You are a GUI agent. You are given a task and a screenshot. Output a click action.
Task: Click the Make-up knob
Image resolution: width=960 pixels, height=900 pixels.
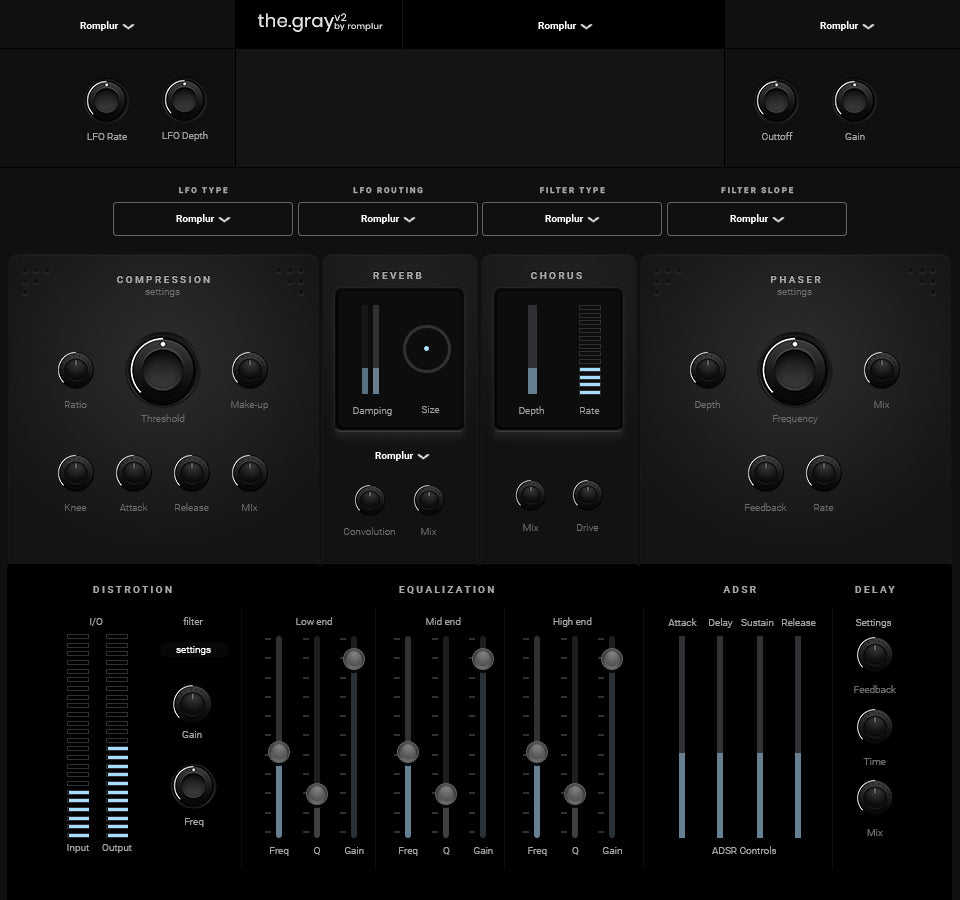[249, 370]
